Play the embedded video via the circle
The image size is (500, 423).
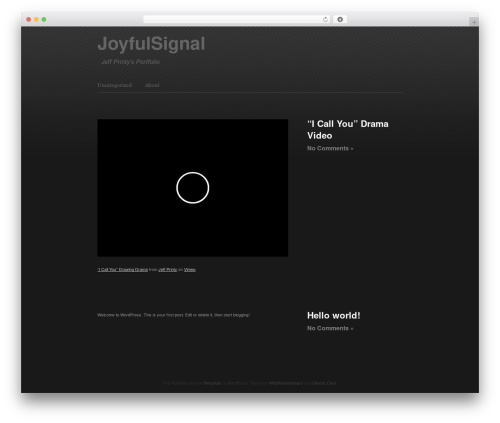pos(193,188)
